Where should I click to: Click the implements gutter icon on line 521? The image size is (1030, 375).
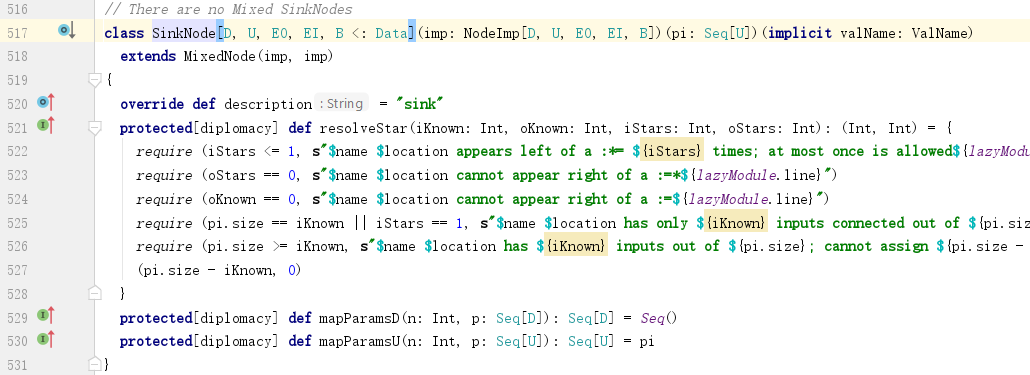[46, 125]
